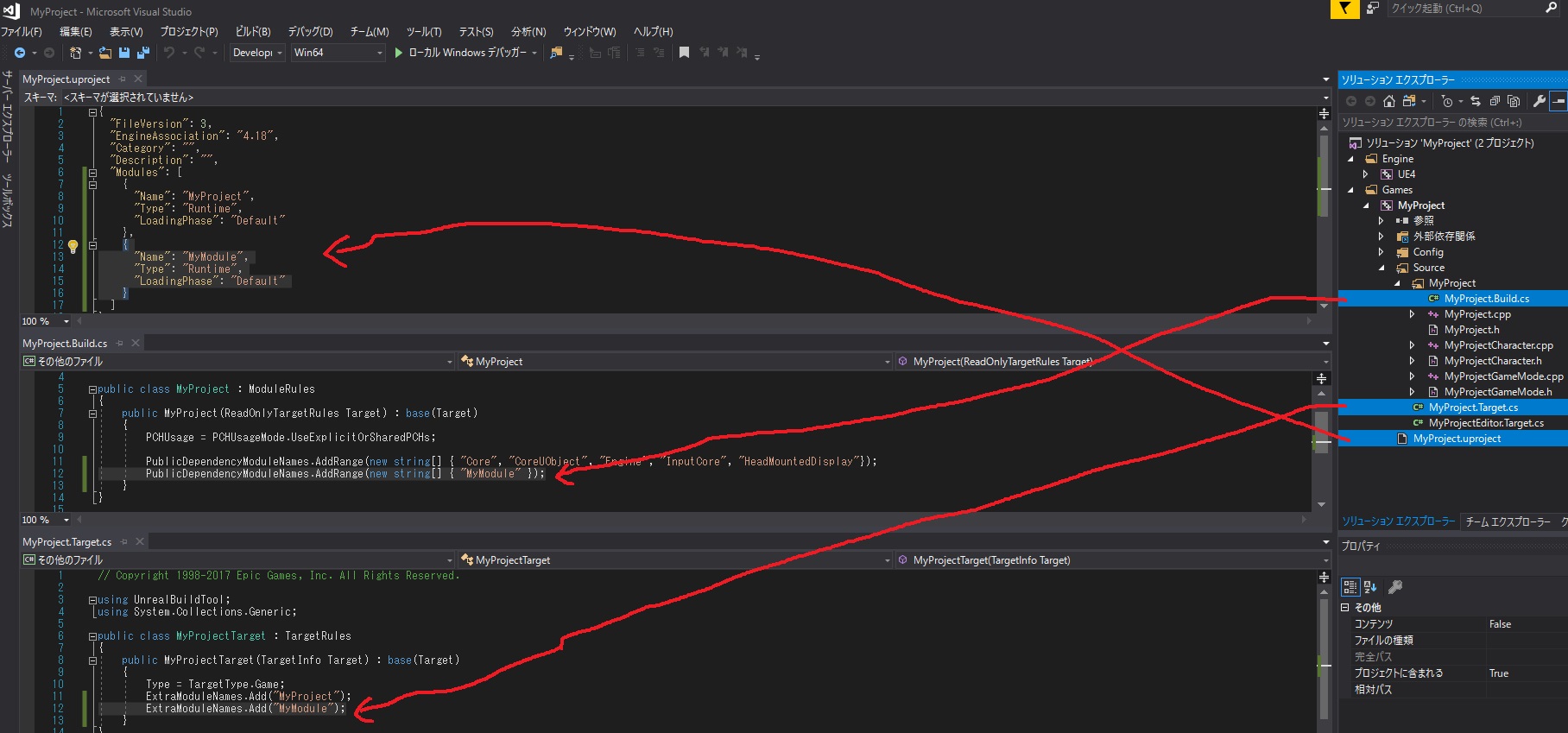This screenshot has width=1568, height=733.
Task: Open the ツール(T) menu
Action: (424, 31)
